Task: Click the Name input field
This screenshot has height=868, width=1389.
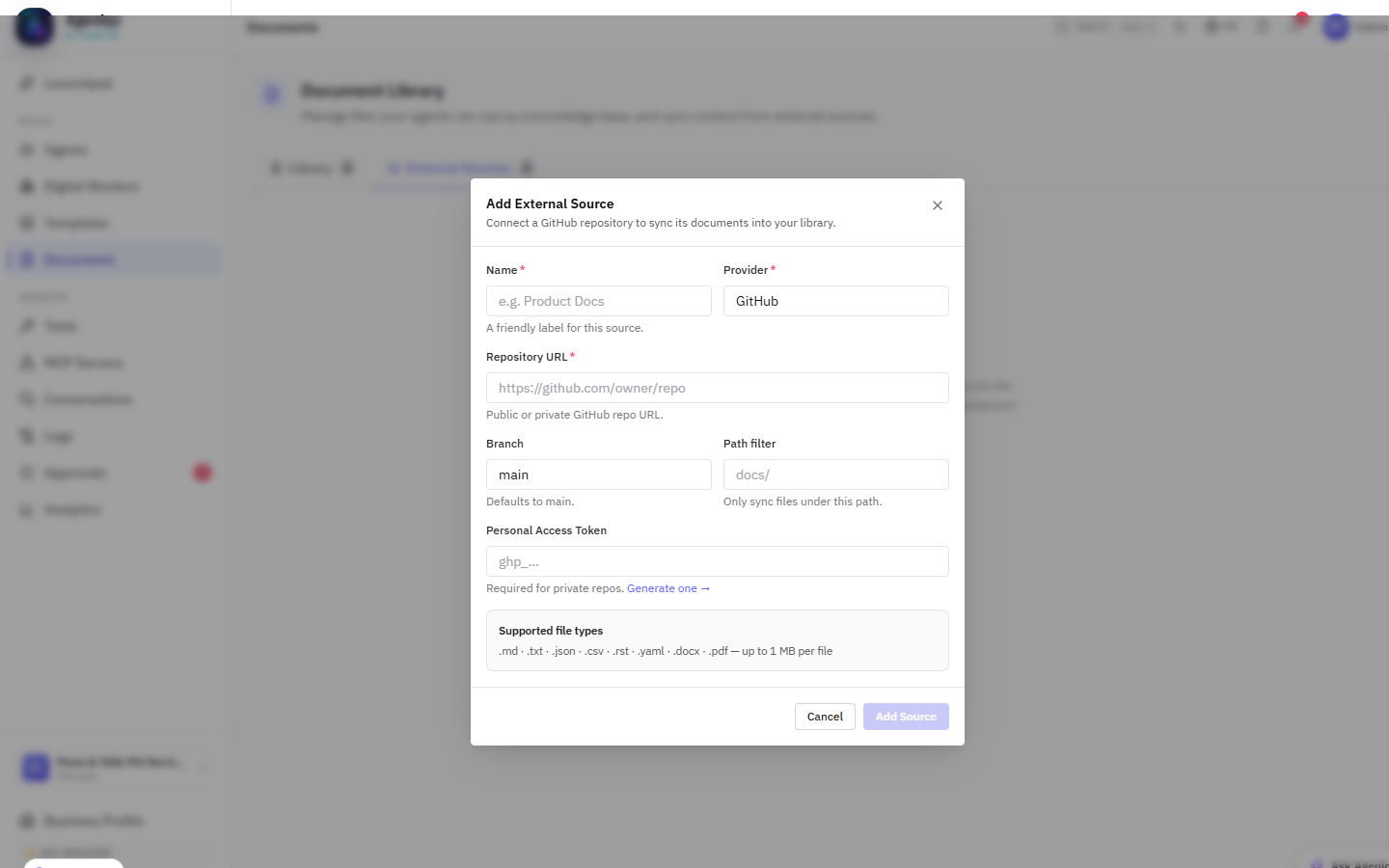Action: pos(599,301)
